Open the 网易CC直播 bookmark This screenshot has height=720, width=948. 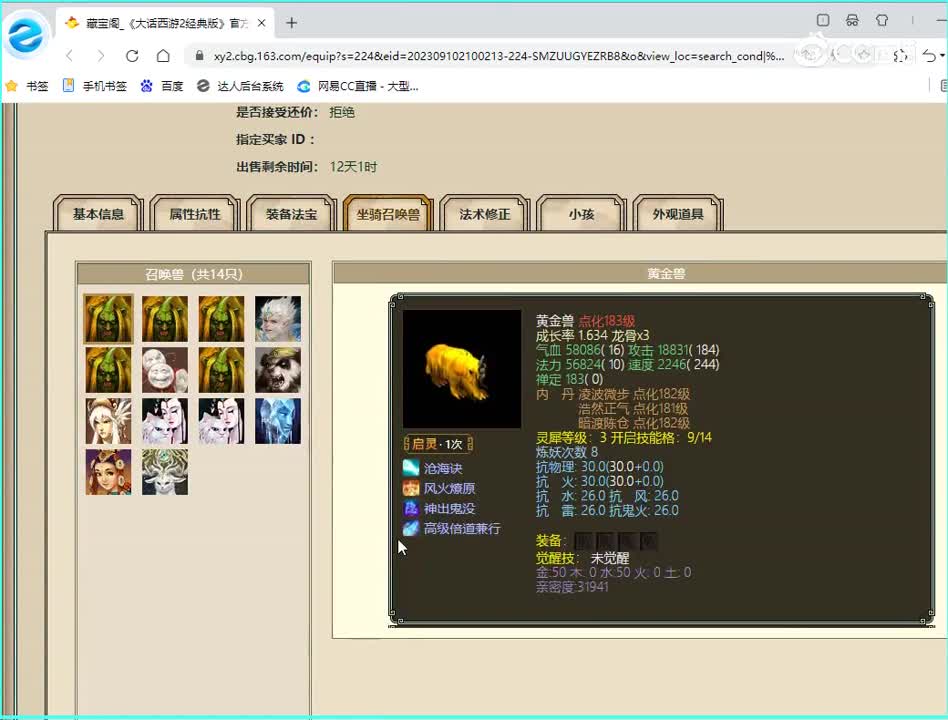(358, 86)
